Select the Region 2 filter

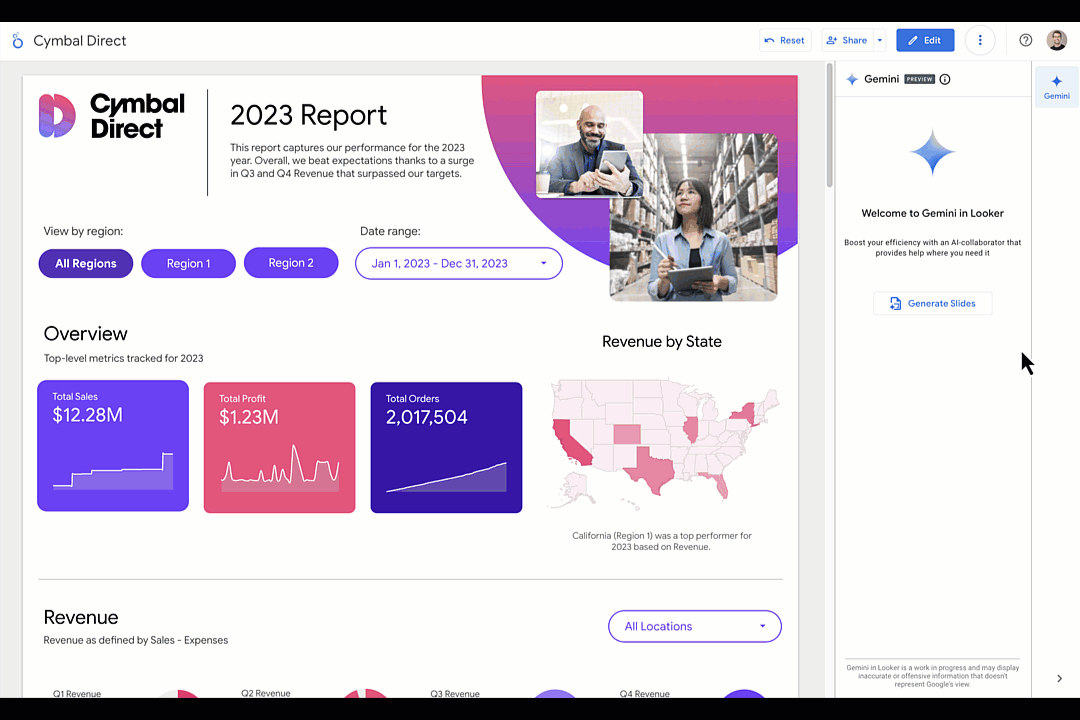pos(291,263)
